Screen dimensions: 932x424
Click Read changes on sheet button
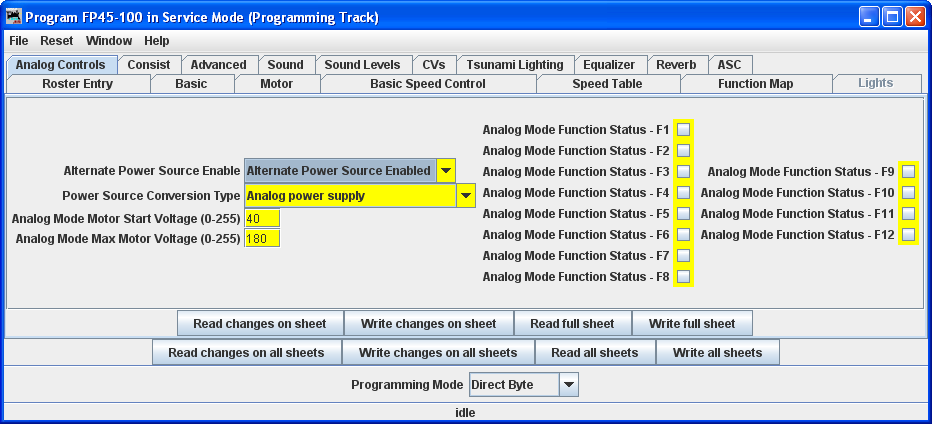coord(260,324)
